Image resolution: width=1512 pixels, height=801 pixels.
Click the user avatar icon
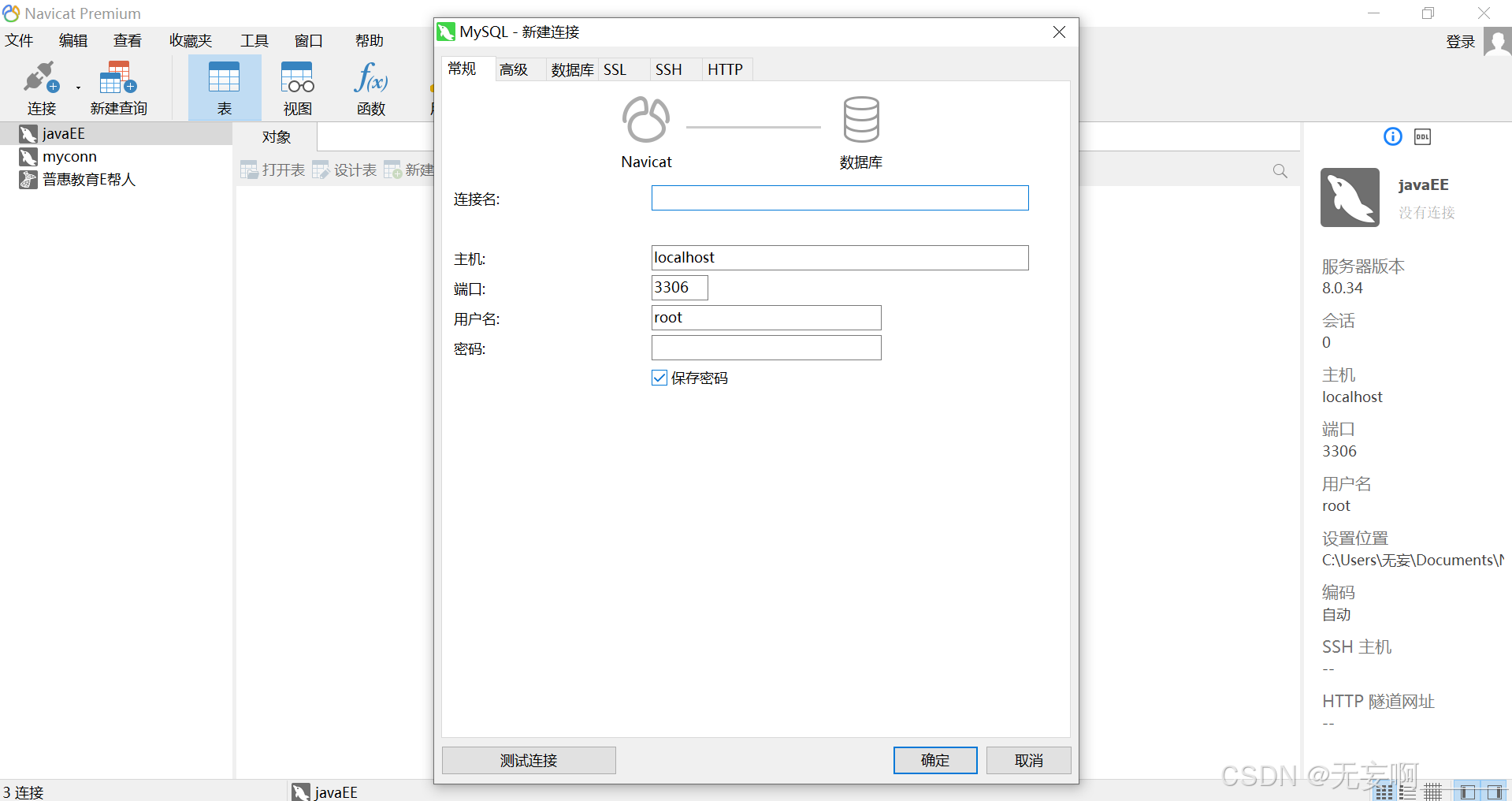pos(1497,41)
